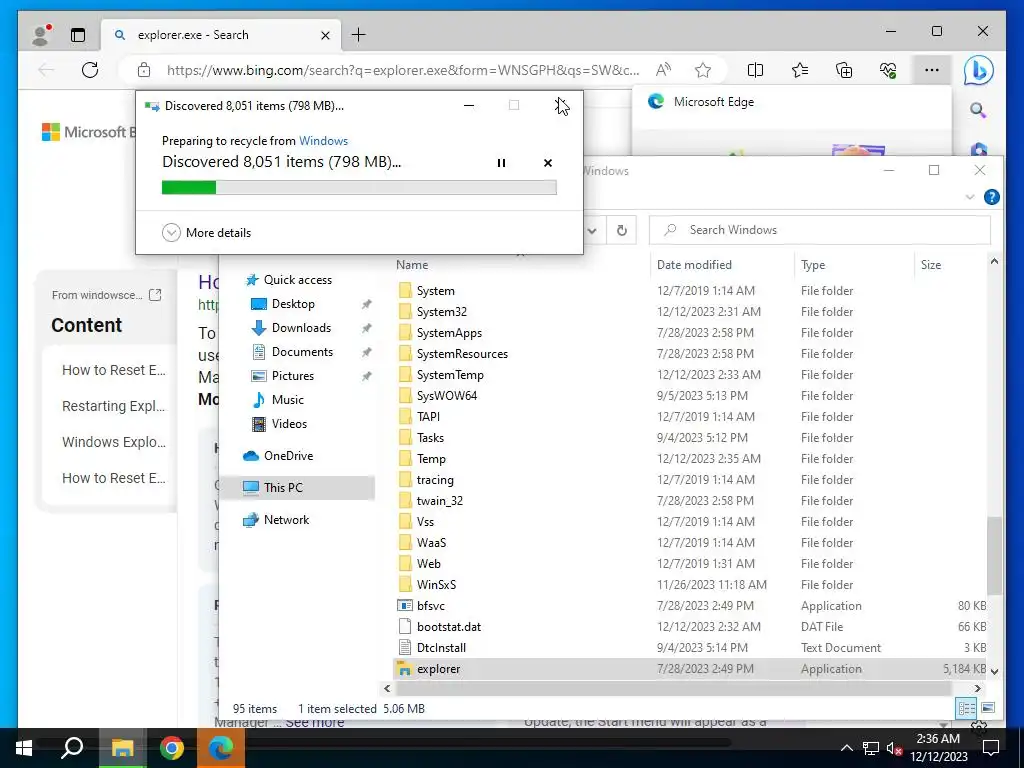
Task: Open File Explorer from the taskbar
Action: [122, 748]
